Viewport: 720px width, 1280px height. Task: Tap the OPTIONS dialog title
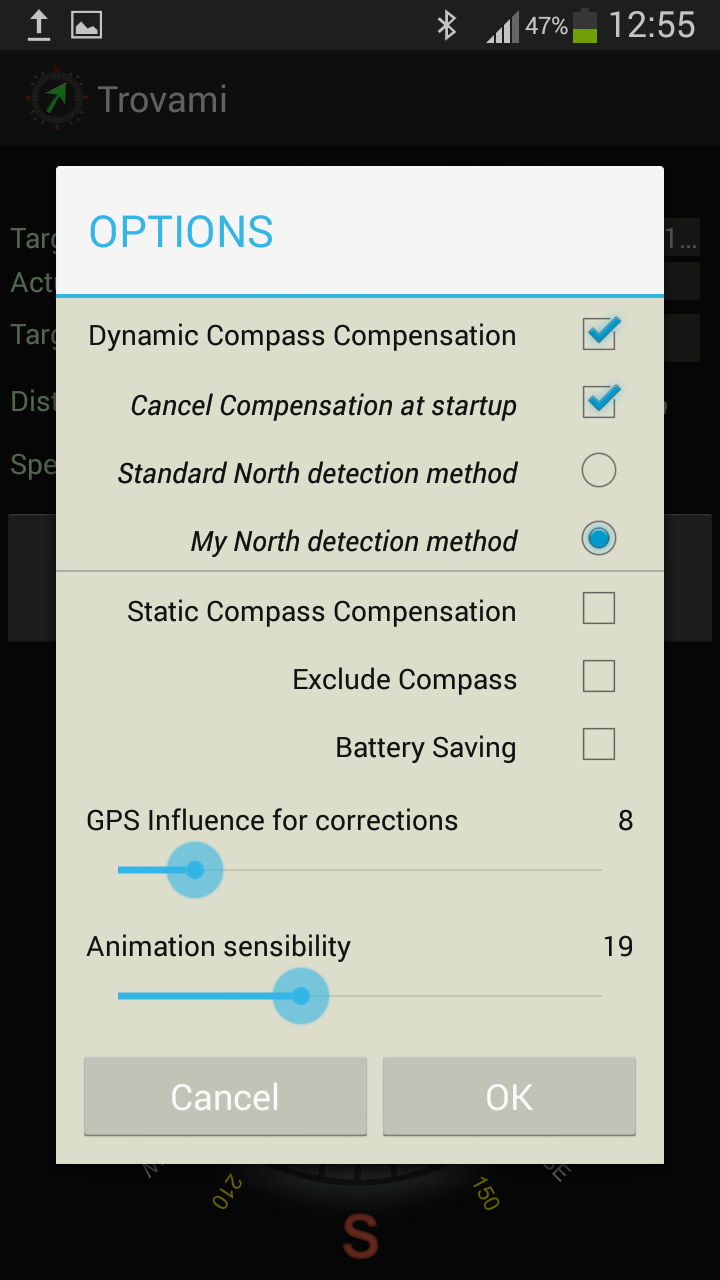tap(181, 232)
